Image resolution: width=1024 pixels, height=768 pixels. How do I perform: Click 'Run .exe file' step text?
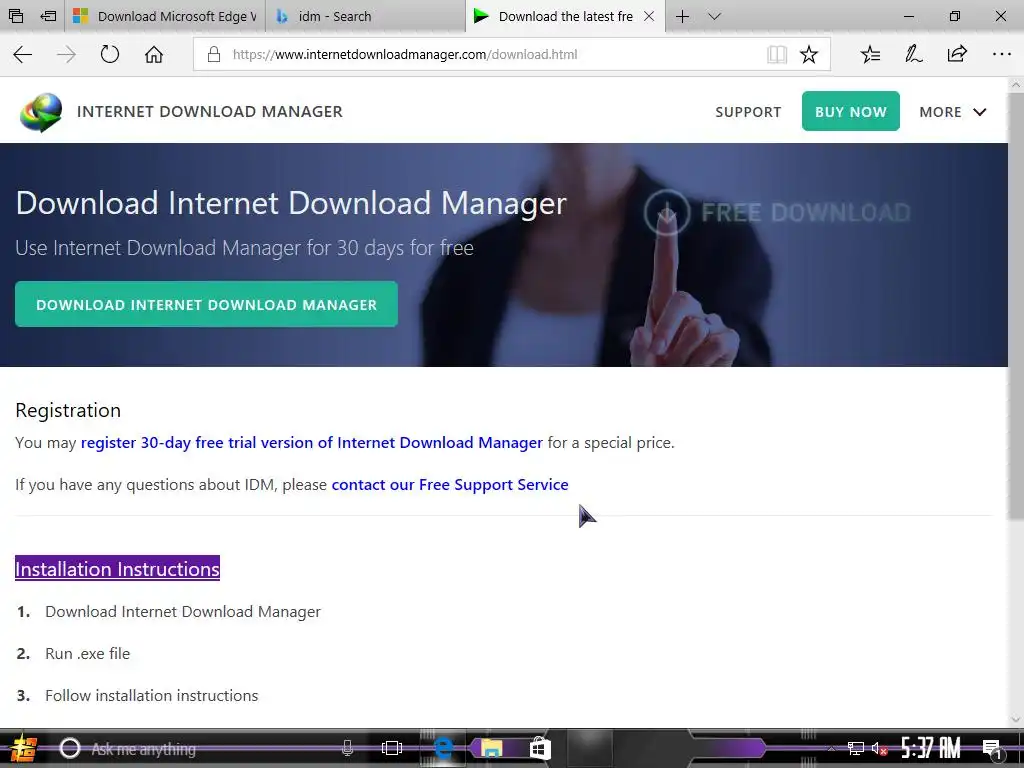[88, 654]
